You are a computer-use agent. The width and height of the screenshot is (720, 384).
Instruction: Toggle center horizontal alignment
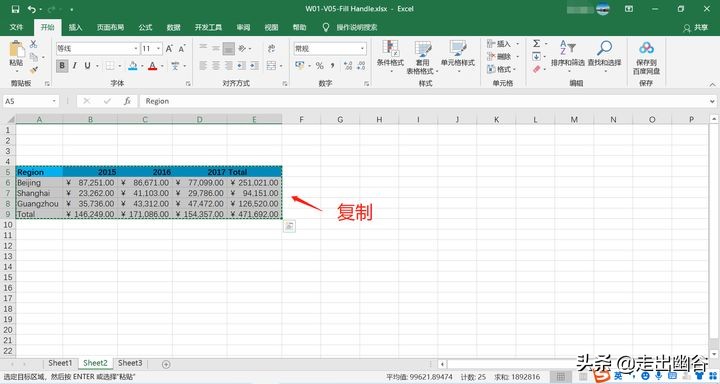click(216, 66)
